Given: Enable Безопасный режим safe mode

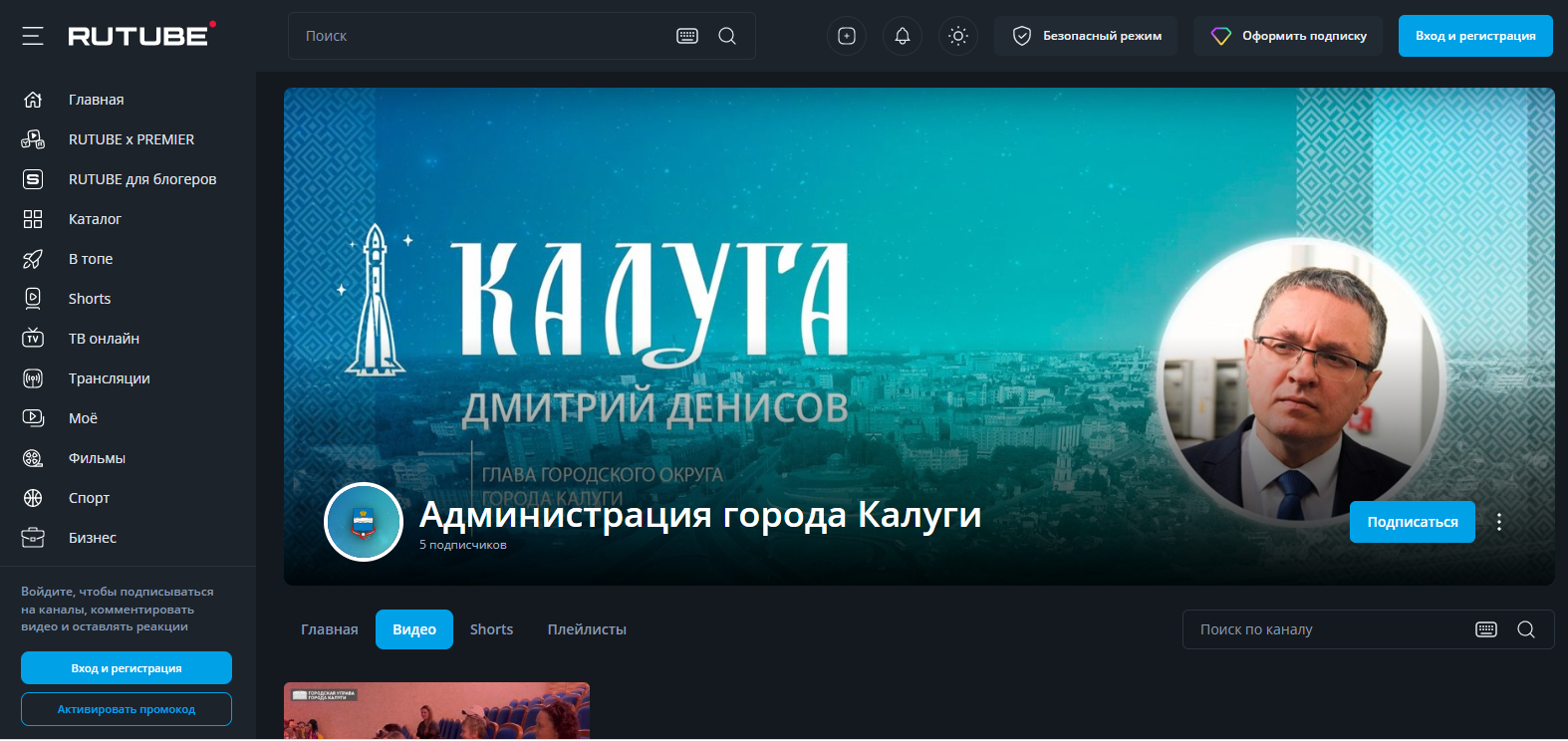Looking at the screenshot, I should tap(1086, 36).
